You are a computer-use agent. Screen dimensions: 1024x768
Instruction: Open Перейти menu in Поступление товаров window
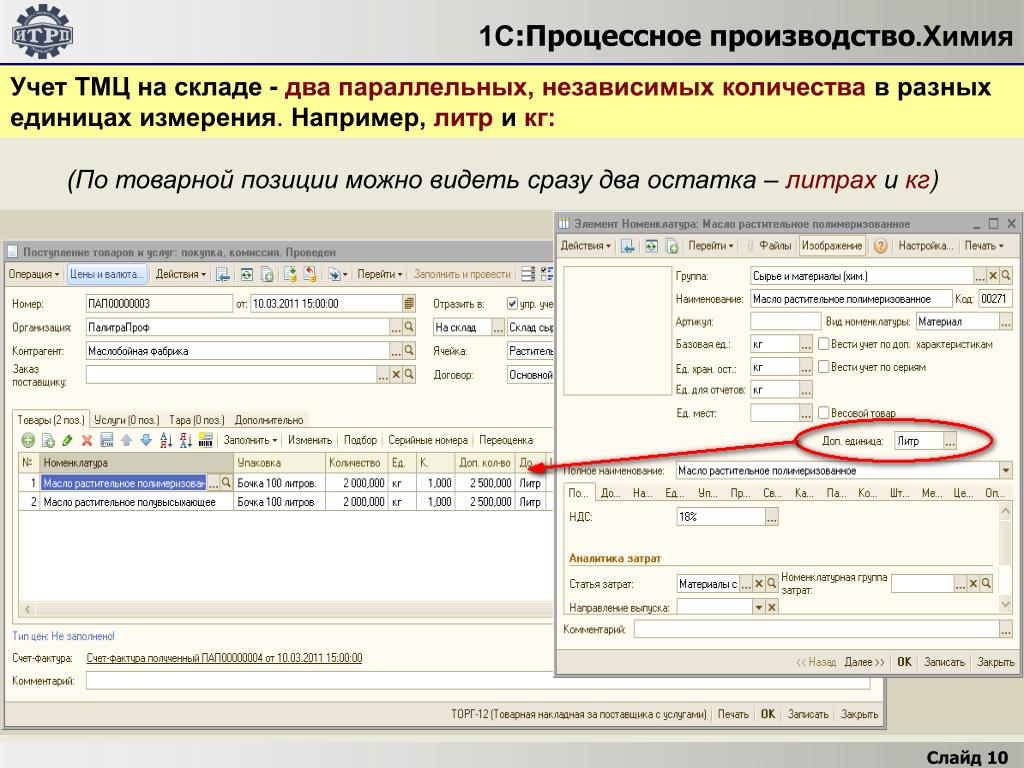click(x=379, y=274)
